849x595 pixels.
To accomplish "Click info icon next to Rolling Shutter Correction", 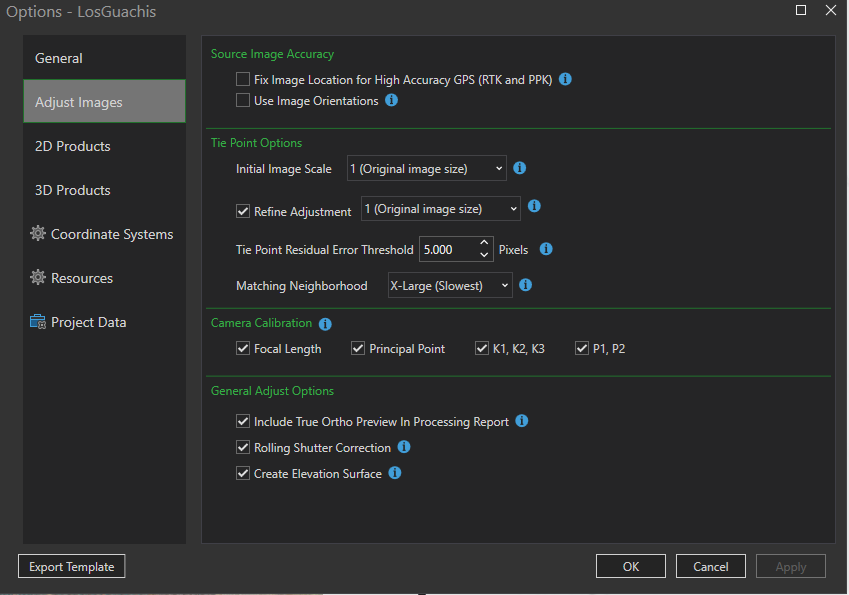I will [404, 447].
